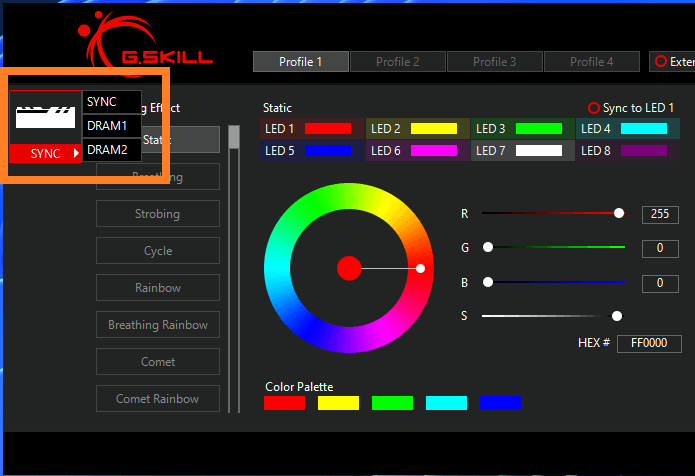Click the RAM module icon
The height and width of the screenshot is (476, 695).
pos(45,117)
